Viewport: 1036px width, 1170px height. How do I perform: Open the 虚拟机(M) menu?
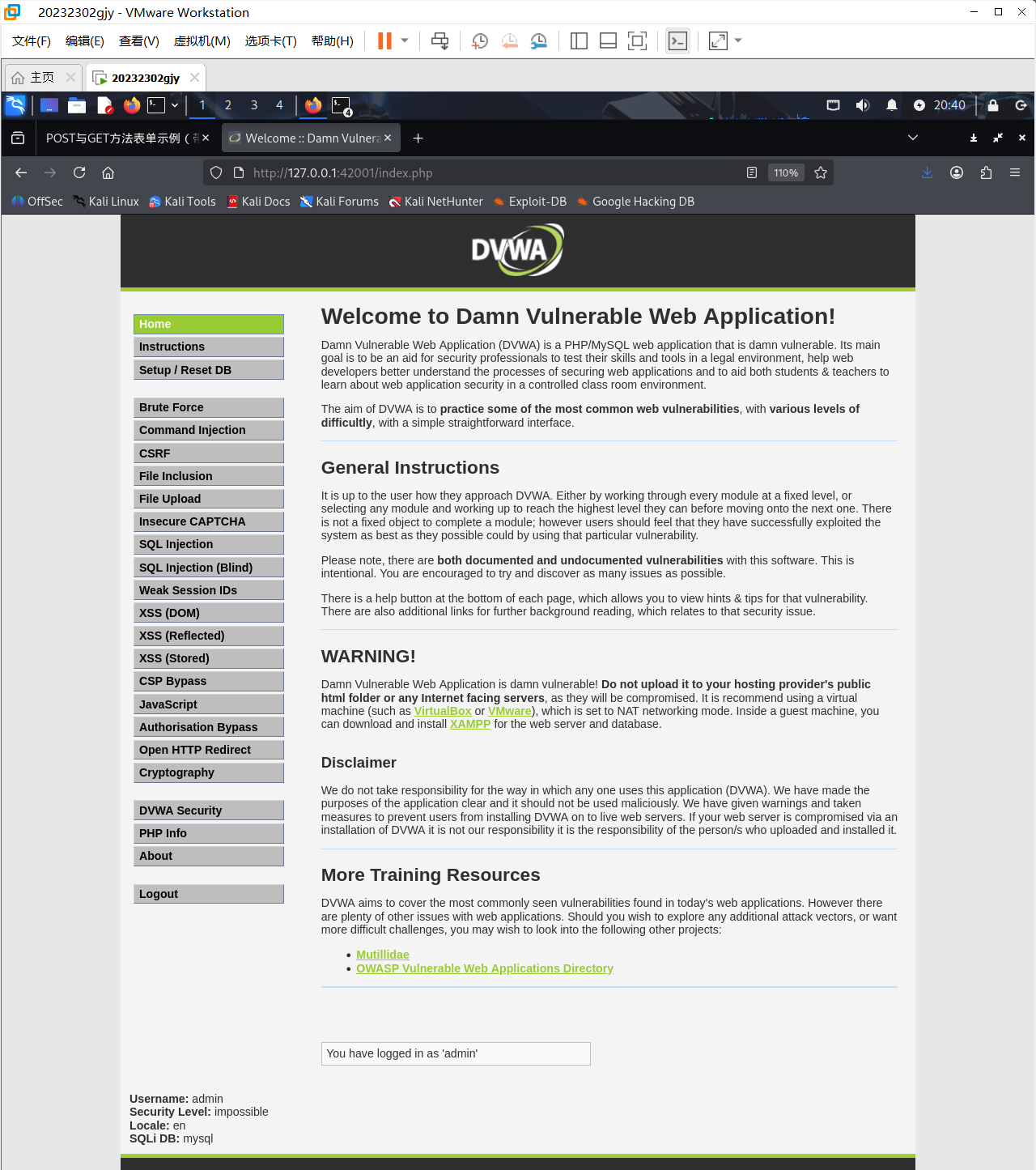(x=202, y=41)
